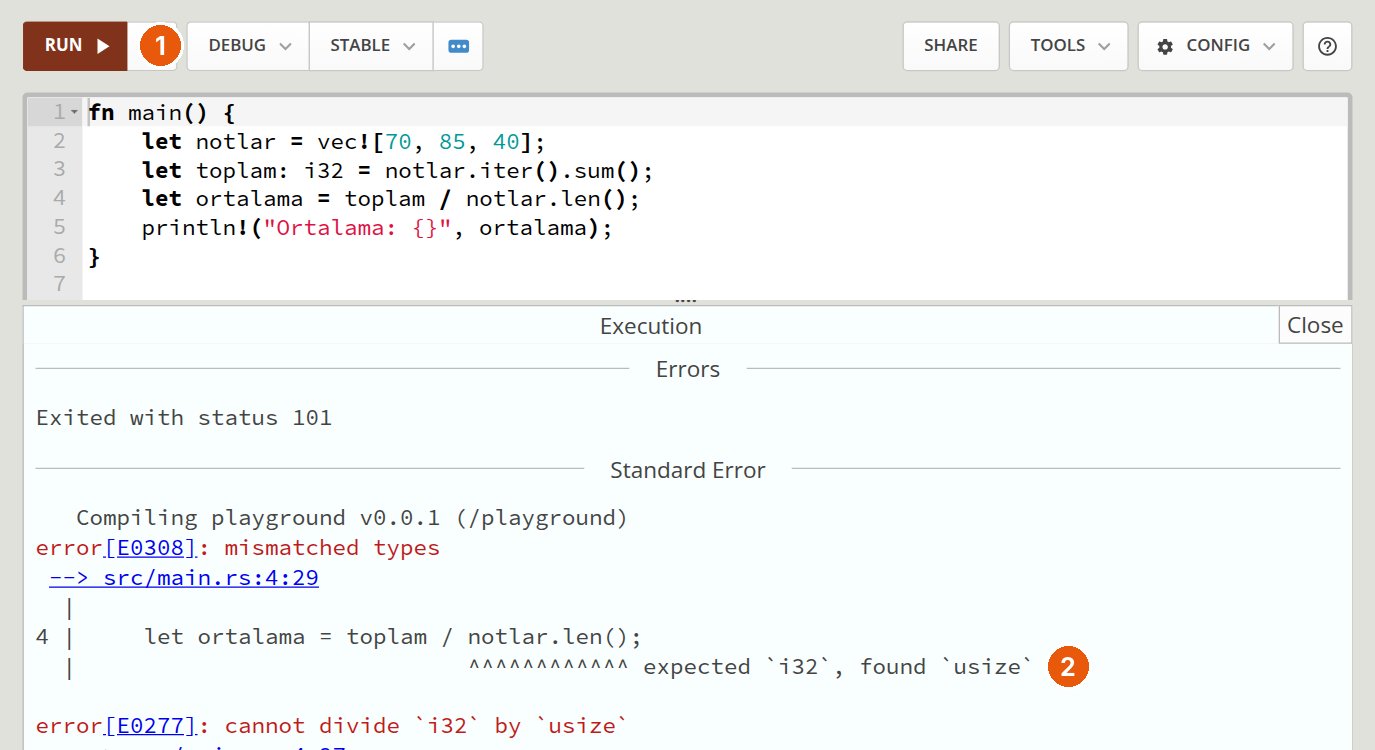Click the toplam sum line in editor

click(397, 170)
